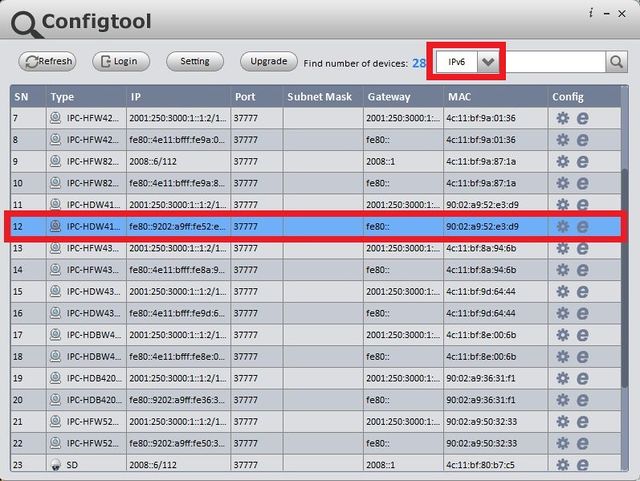Click the Login button
640x481 pixels.
coord(121,61)
